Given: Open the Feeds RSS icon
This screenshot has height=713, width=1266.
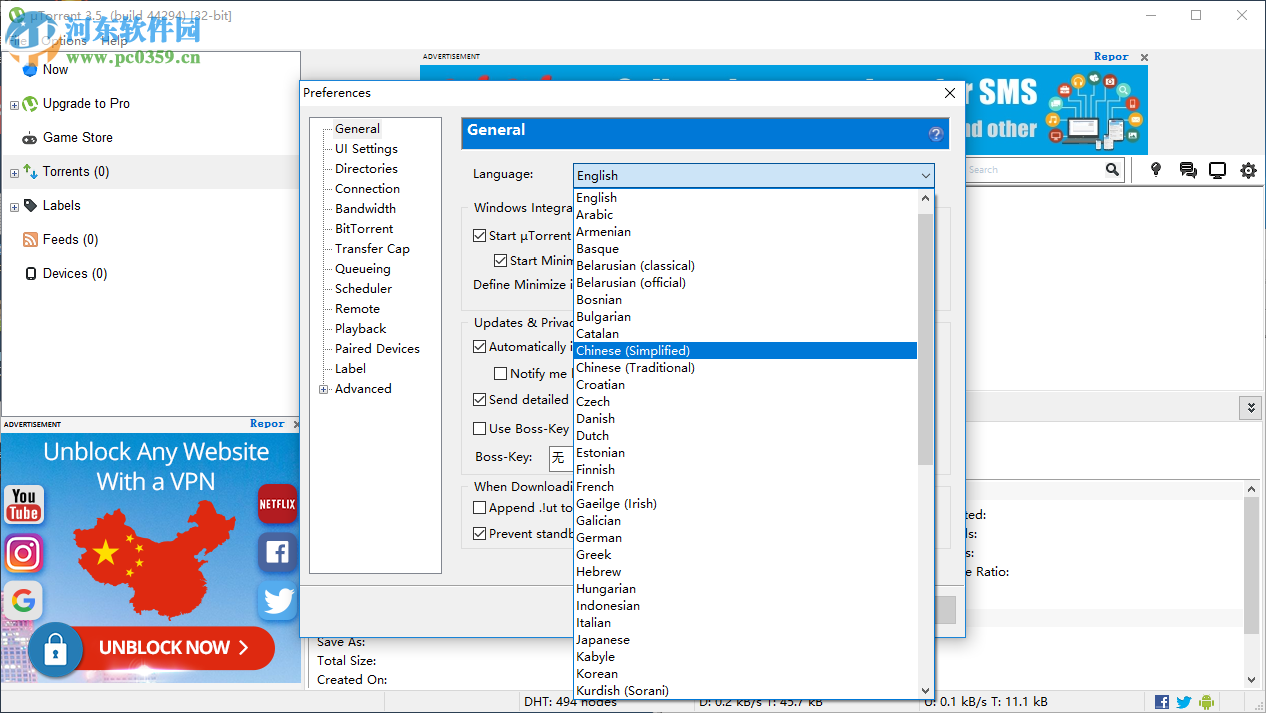Looking at the screenshot, I should (30, 239).
